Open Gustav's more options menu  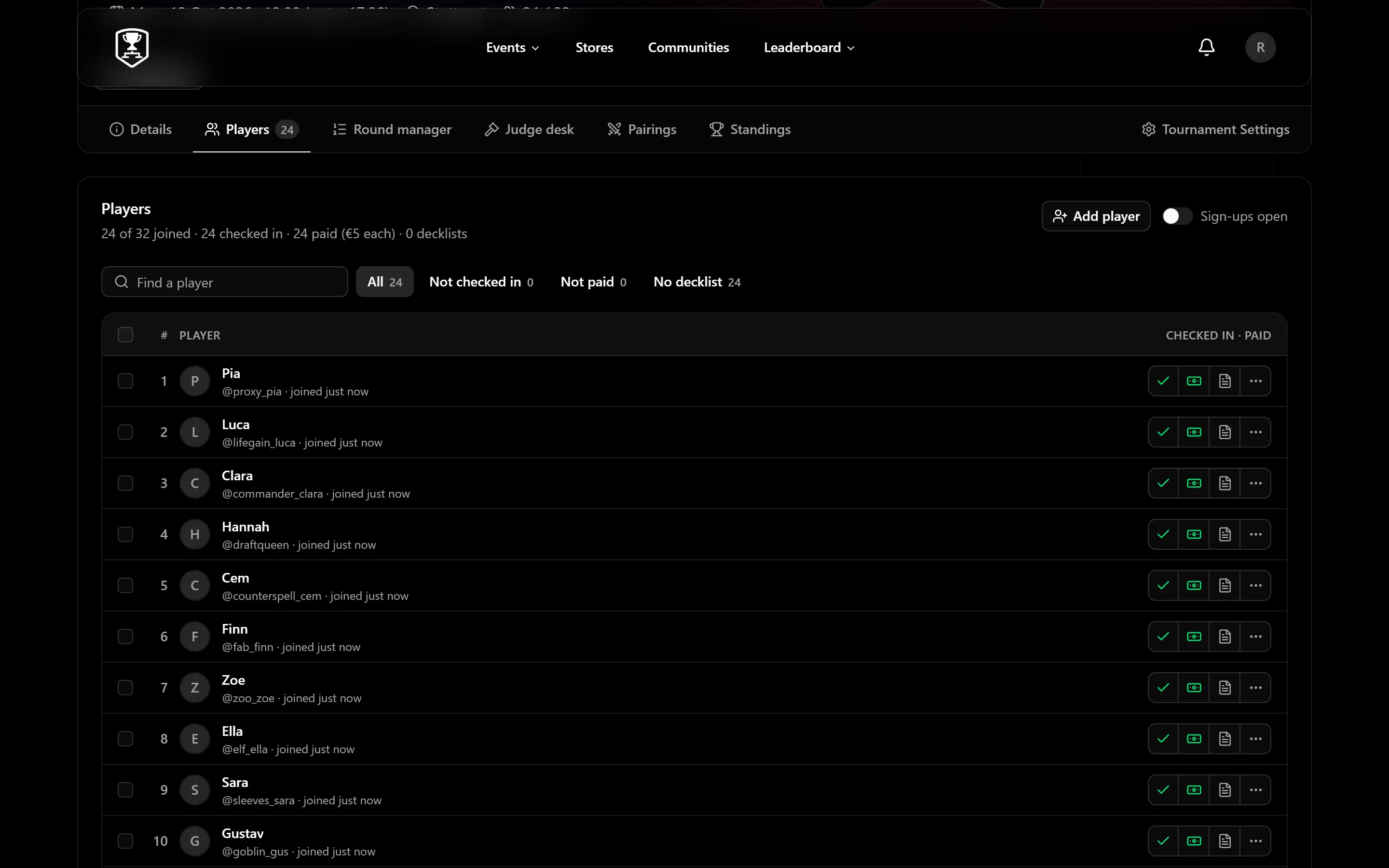1256,841
